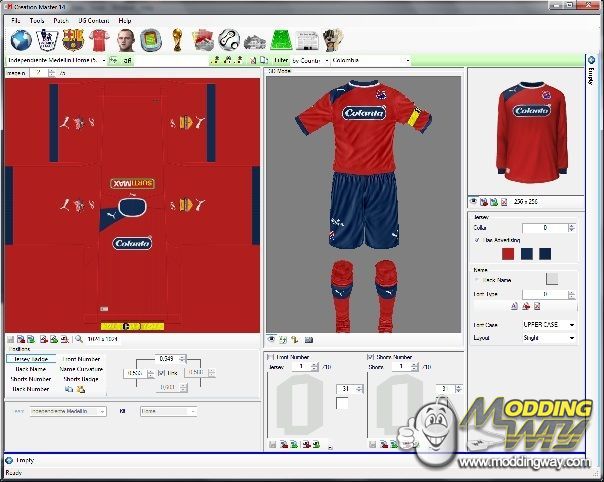Click the goalkeeper gloves icon
604x482 pixels.
[334, 41]
